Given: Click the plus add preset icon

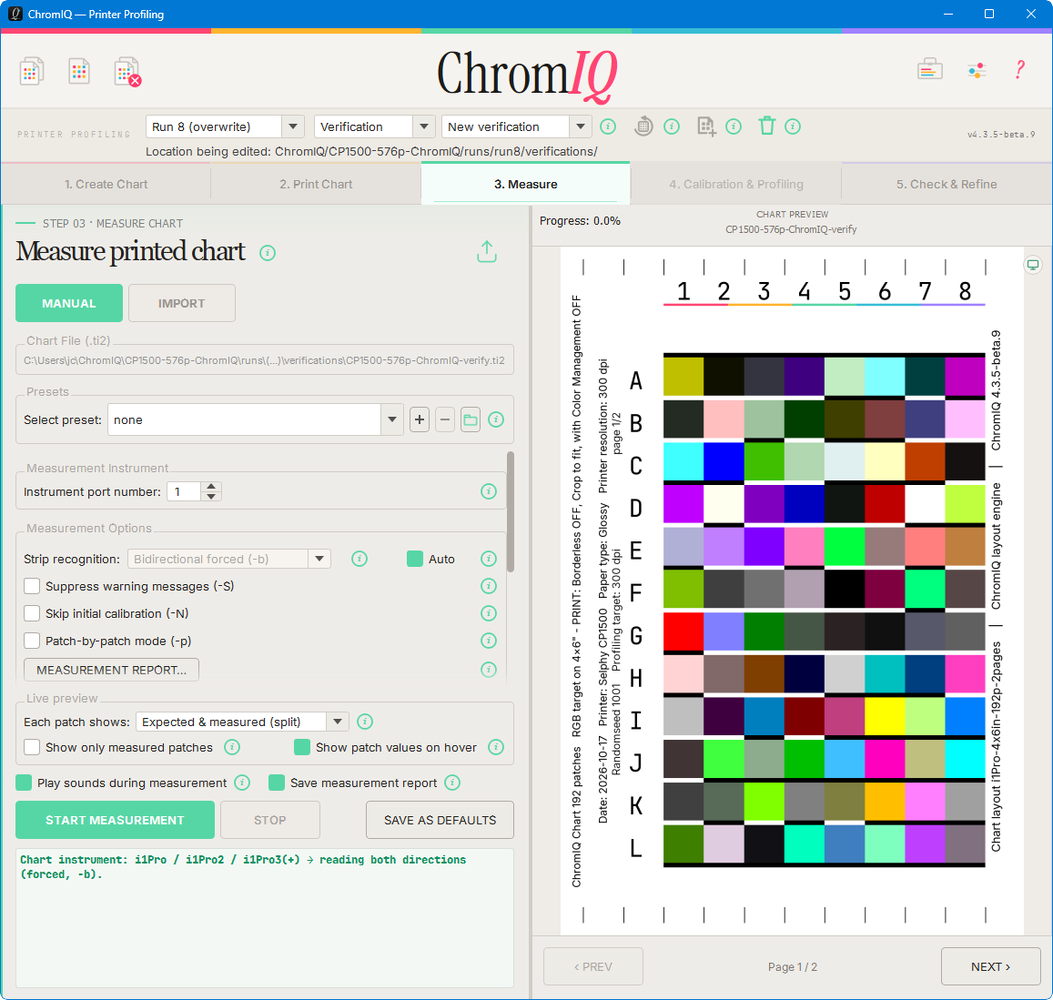Looking at the screenshot, I should point(420,420).
